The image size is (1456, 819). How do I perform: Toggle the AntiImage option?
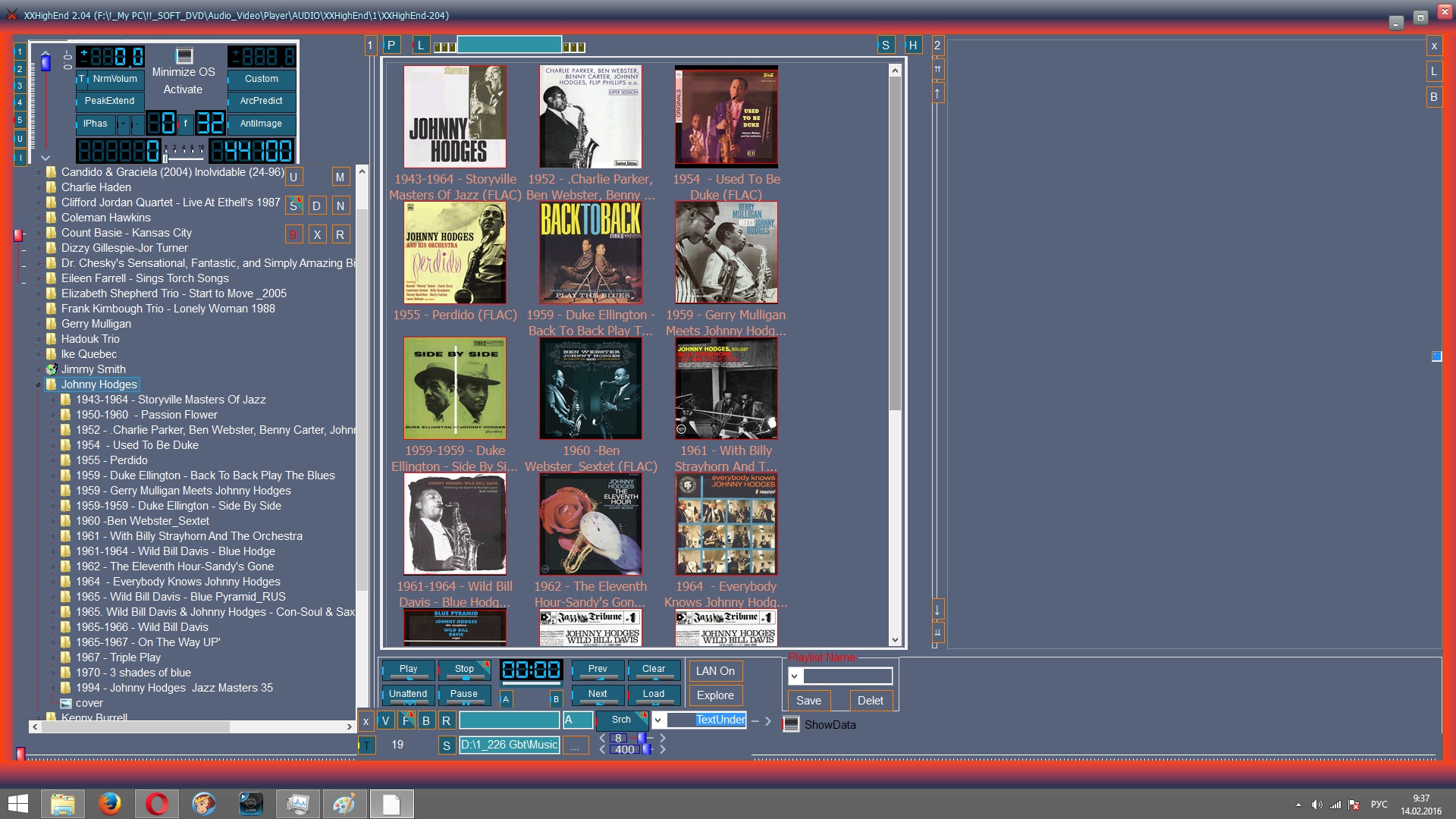click(x=262, y=124)
